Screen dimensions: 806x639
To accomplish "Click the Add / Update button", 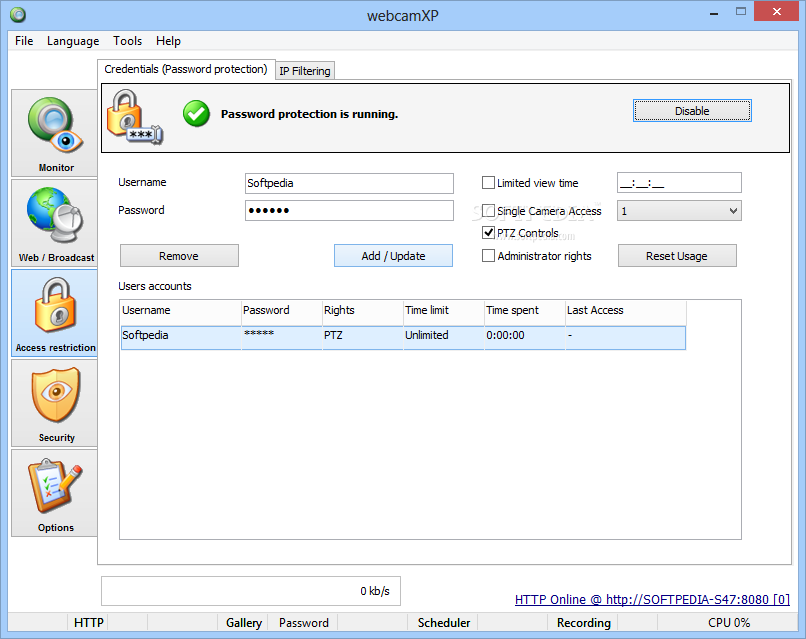I will (393, 256).
